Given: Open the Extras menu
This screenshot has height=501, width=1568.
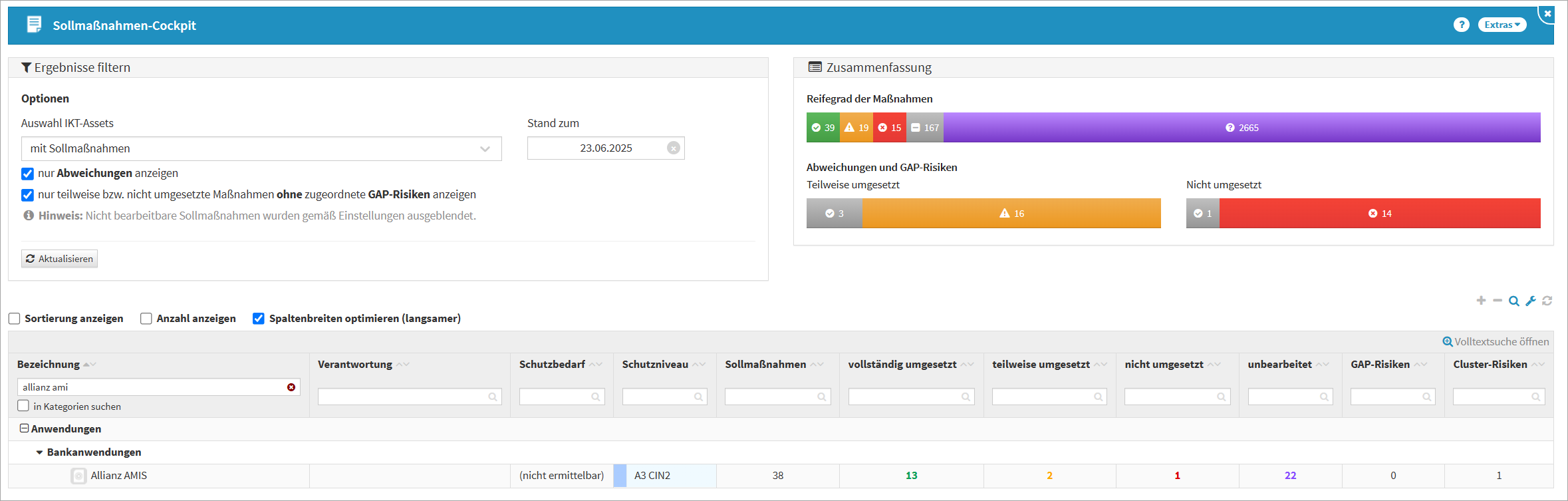Looking at the screenshot, I should click(1502, 25).
